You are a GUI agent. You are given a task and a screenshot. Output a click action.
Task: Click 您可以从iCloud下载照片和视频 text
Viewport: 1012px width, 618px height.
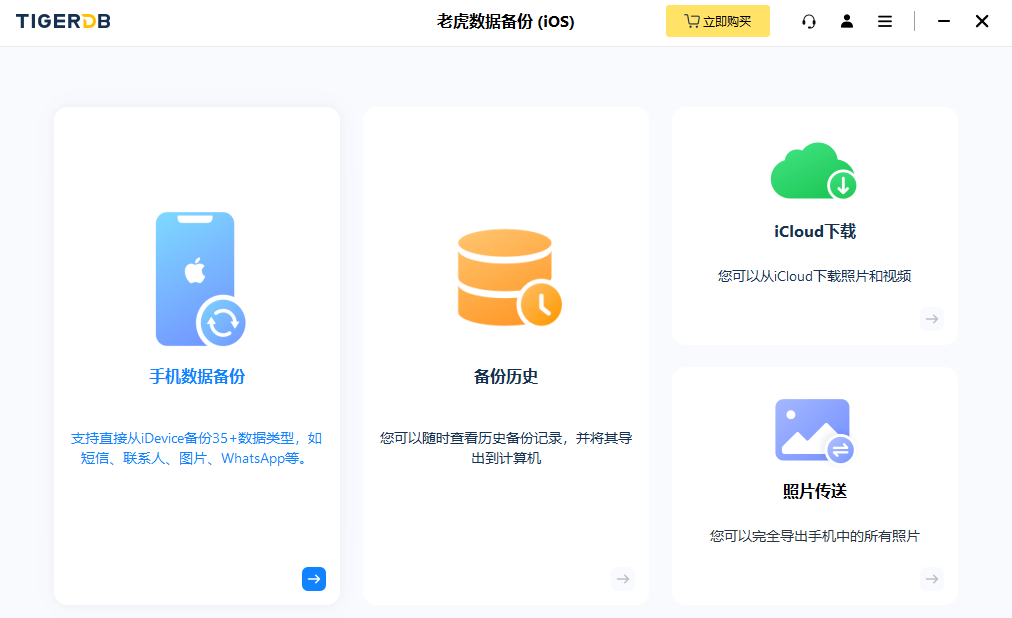pos(815,276)
